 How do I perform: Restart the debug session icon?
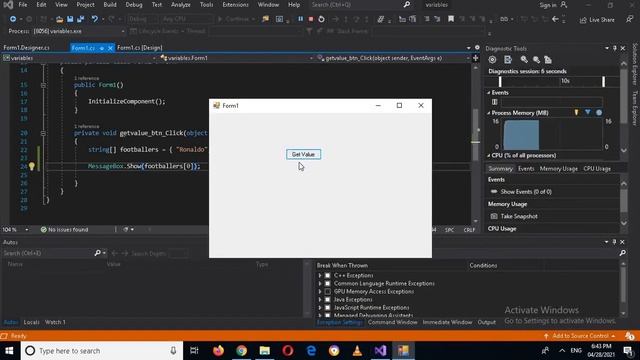click(x=321, y=19)
